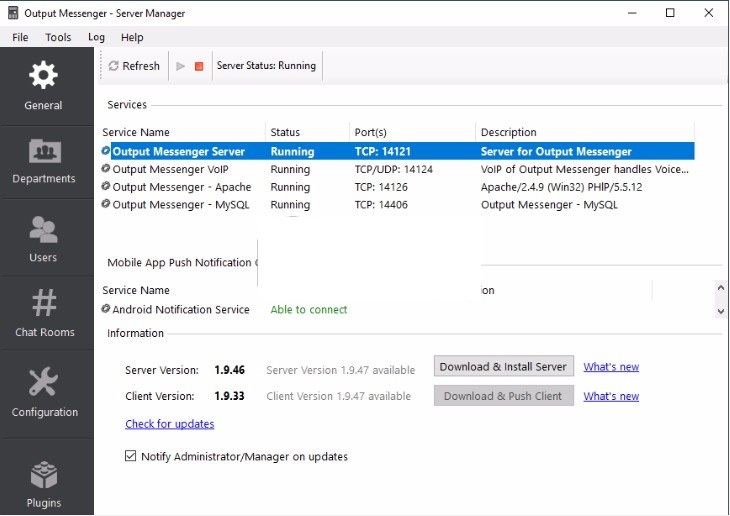The image size is (730, 516).
Task: Click the Refresh toolbar button
Action: tap(134, 66)
